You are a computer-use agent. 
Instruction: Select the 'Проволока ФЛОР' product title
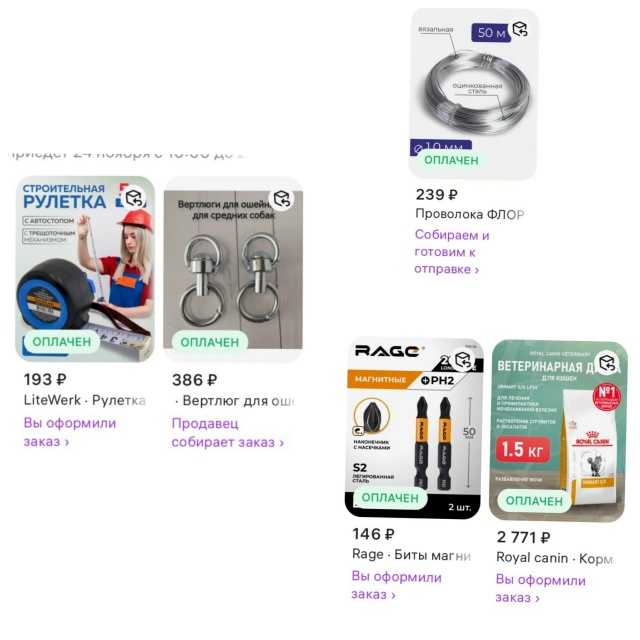pyautogui.click(x=469, y=214)
